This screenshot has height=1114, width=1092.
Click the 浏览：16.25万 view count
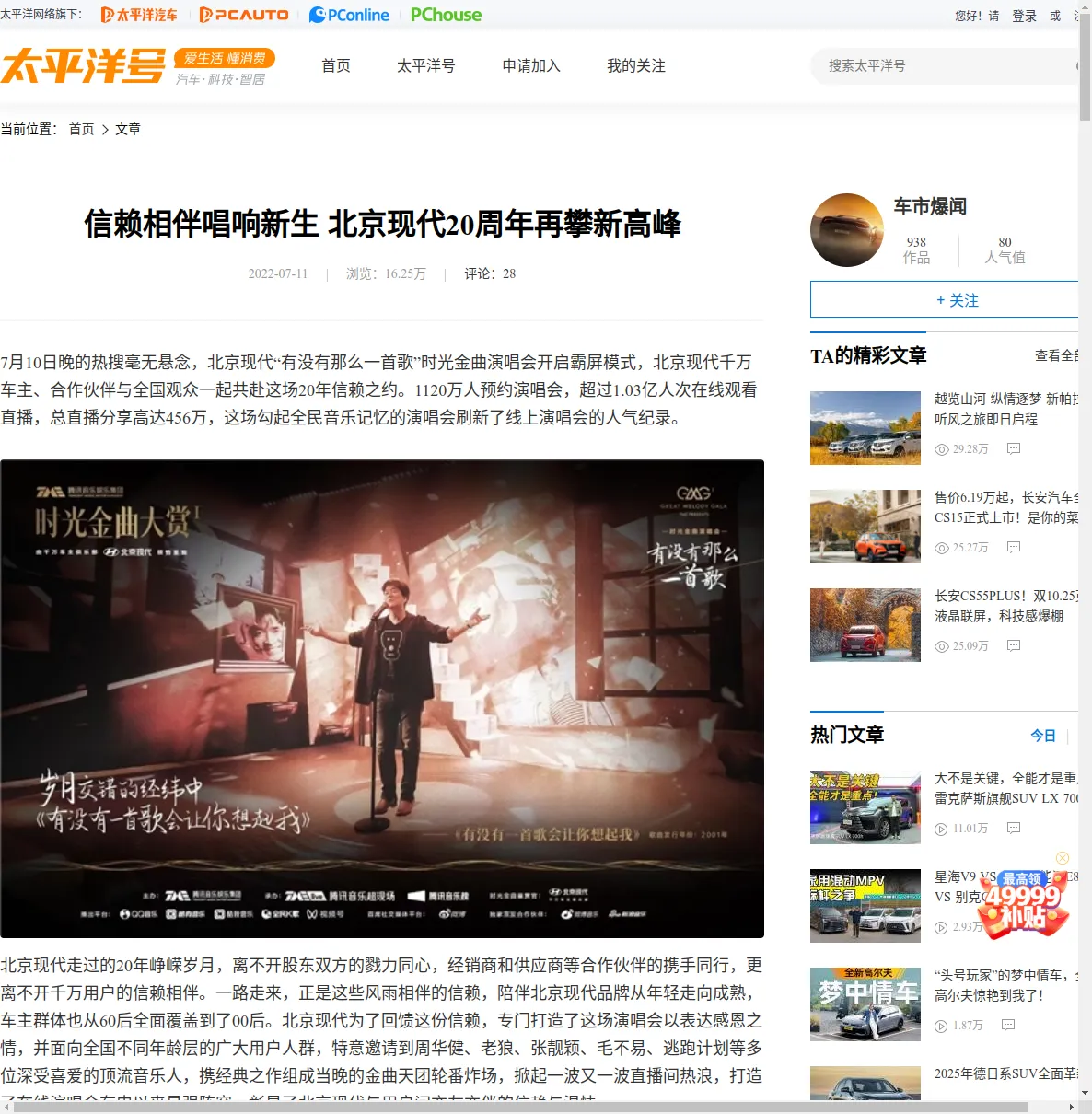[x=386, y=274]
